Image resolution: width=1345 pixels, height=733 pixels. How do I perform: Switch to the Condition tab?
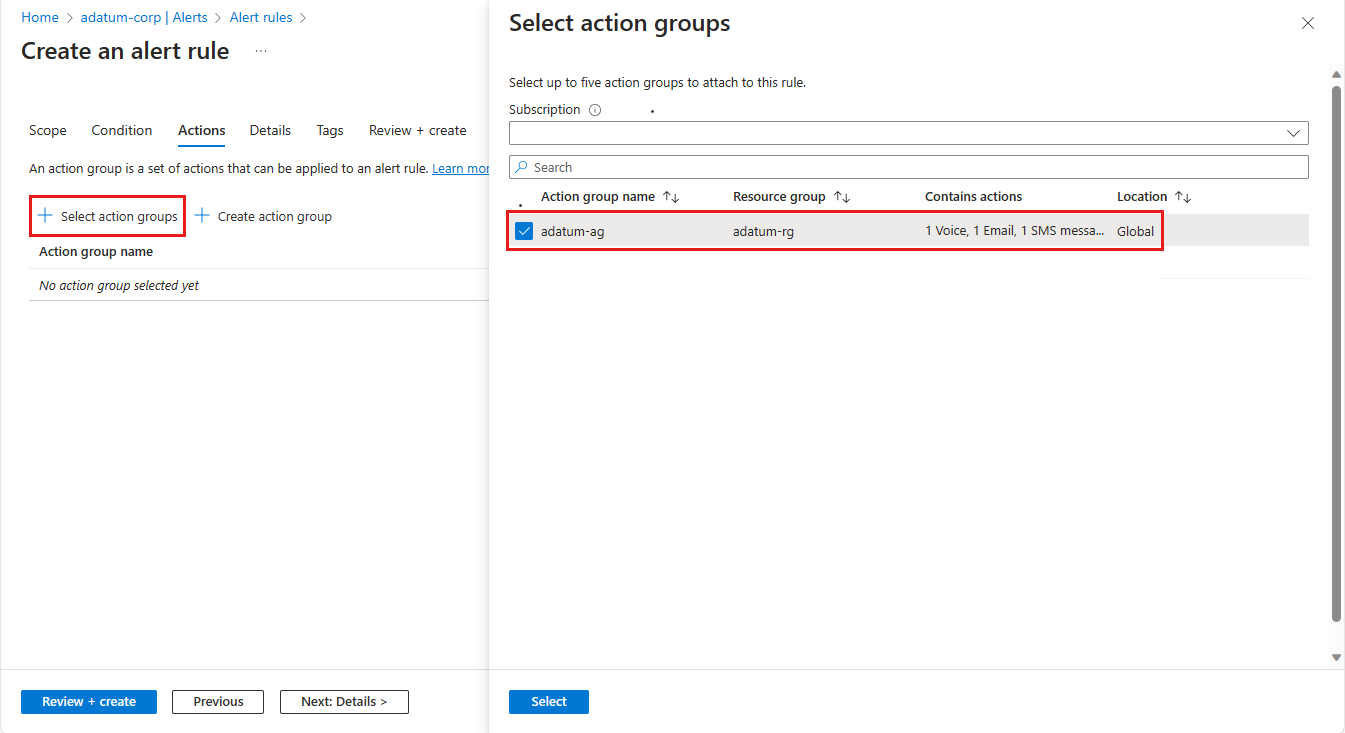click(x=122, y=130)
